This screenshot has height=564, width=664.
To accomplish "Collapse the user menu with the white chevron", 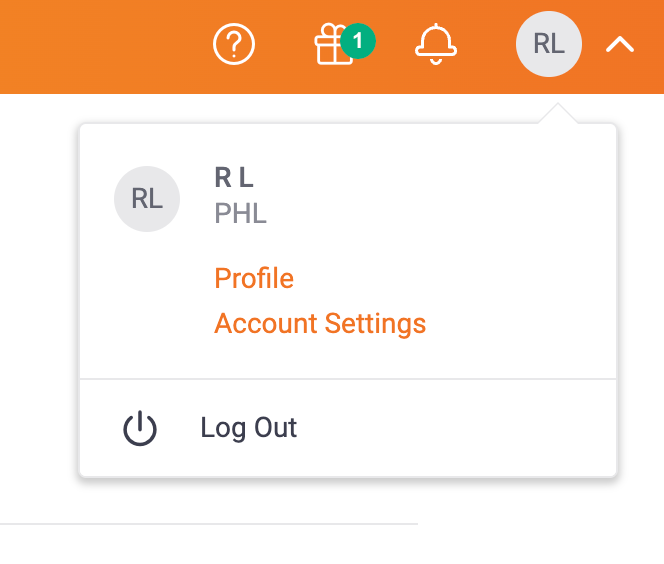I will [x=620, y=44].
